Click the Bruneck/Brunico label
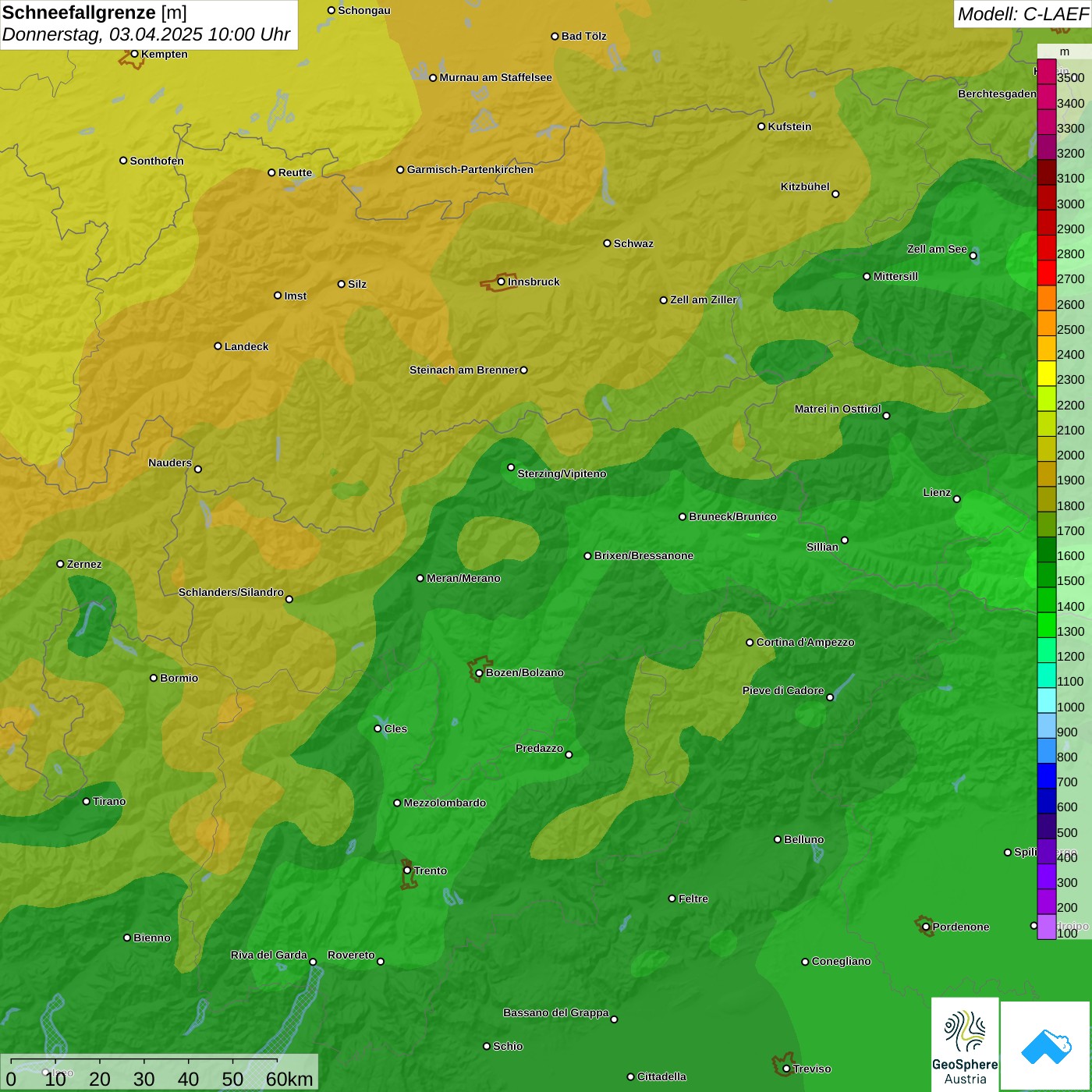Image resolution: width=1092 pixels, height=1092 pixels. click(x=732, y=516)
